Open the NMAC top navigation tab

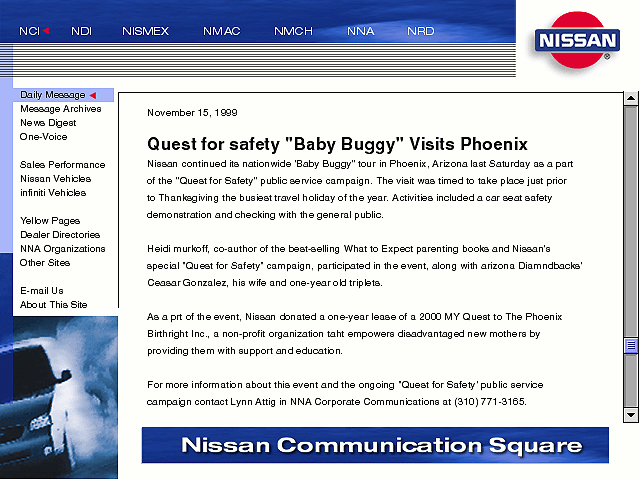(221, 31)
